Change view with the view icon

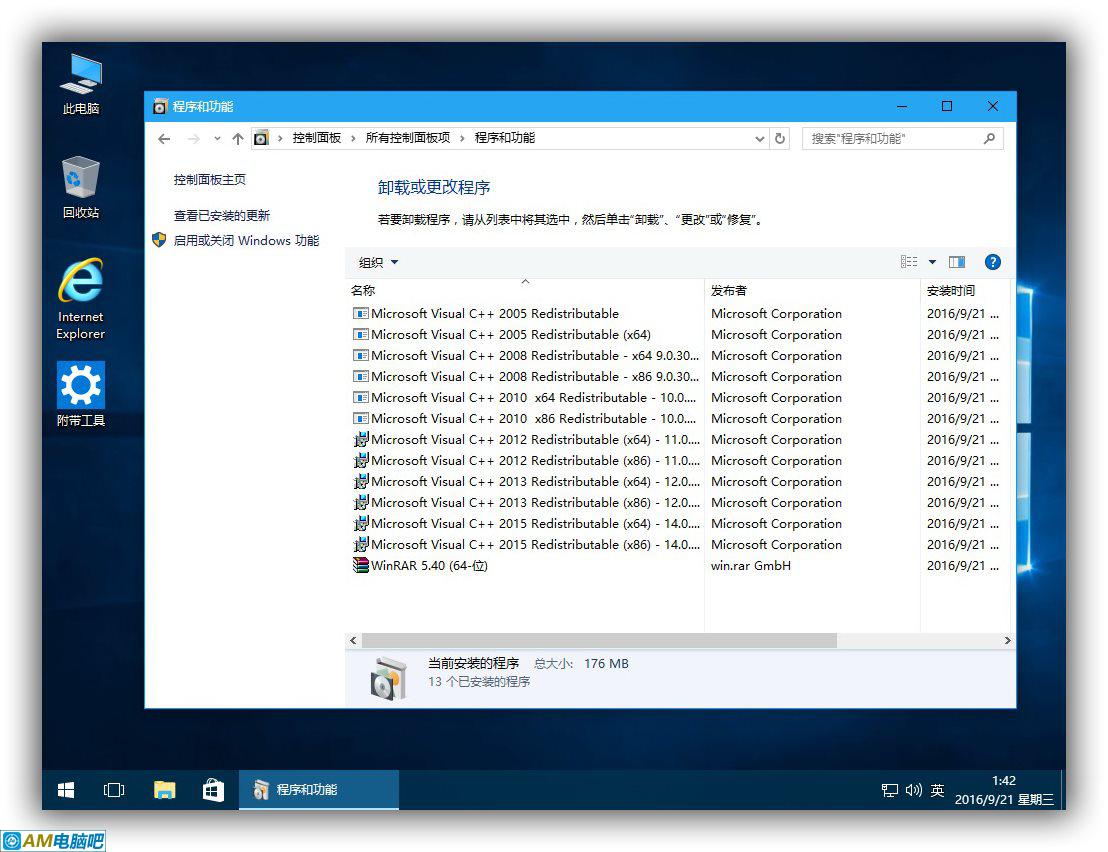pos(909,262)
